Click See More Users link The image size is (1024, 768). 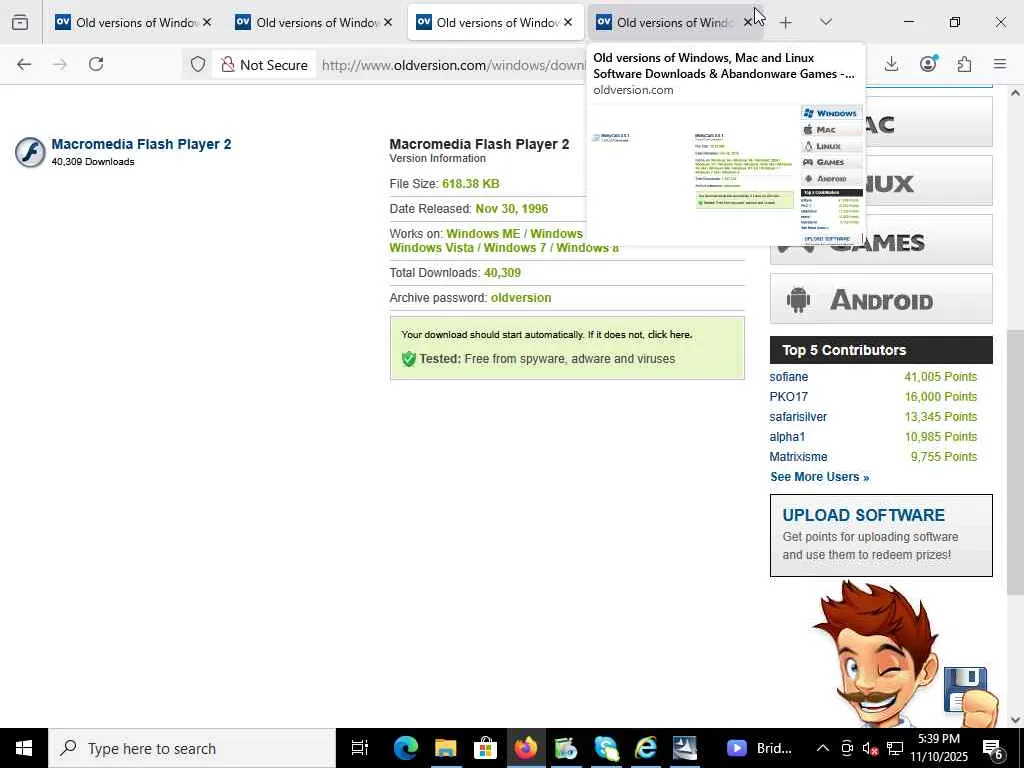[820, 477]
